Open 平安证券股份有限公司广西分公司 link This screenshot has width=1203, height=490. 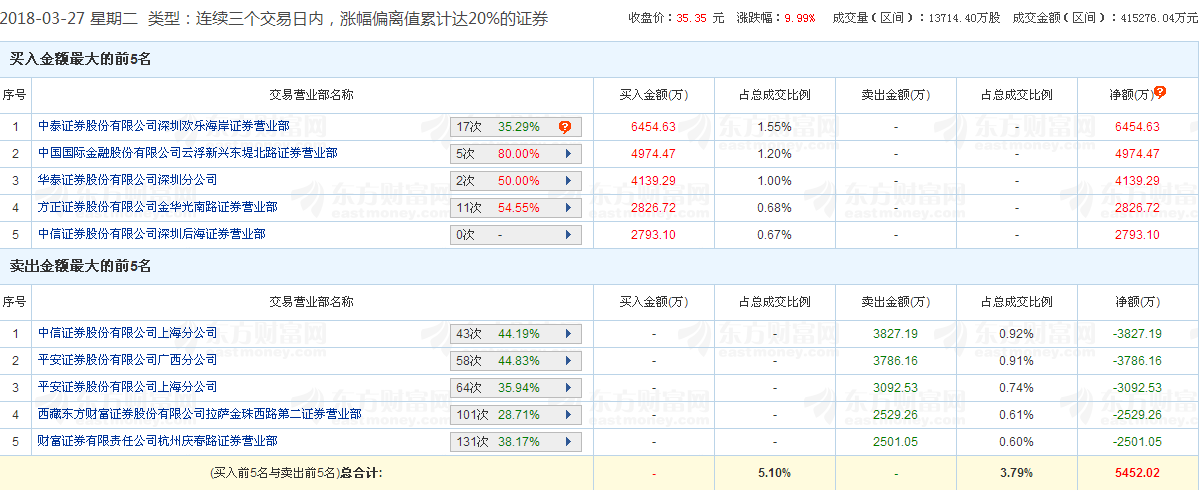click(127, 360)
